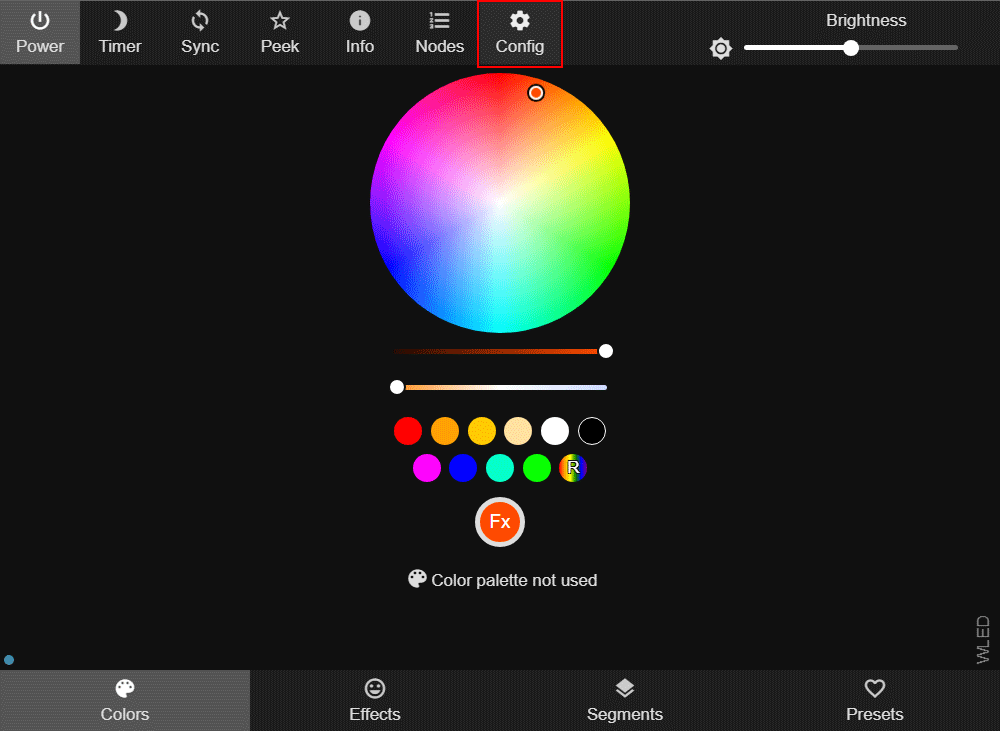Select the white color swatch
Image resolution: width=1000 pixels, height=731 pixels.
[x=555, y=431]
